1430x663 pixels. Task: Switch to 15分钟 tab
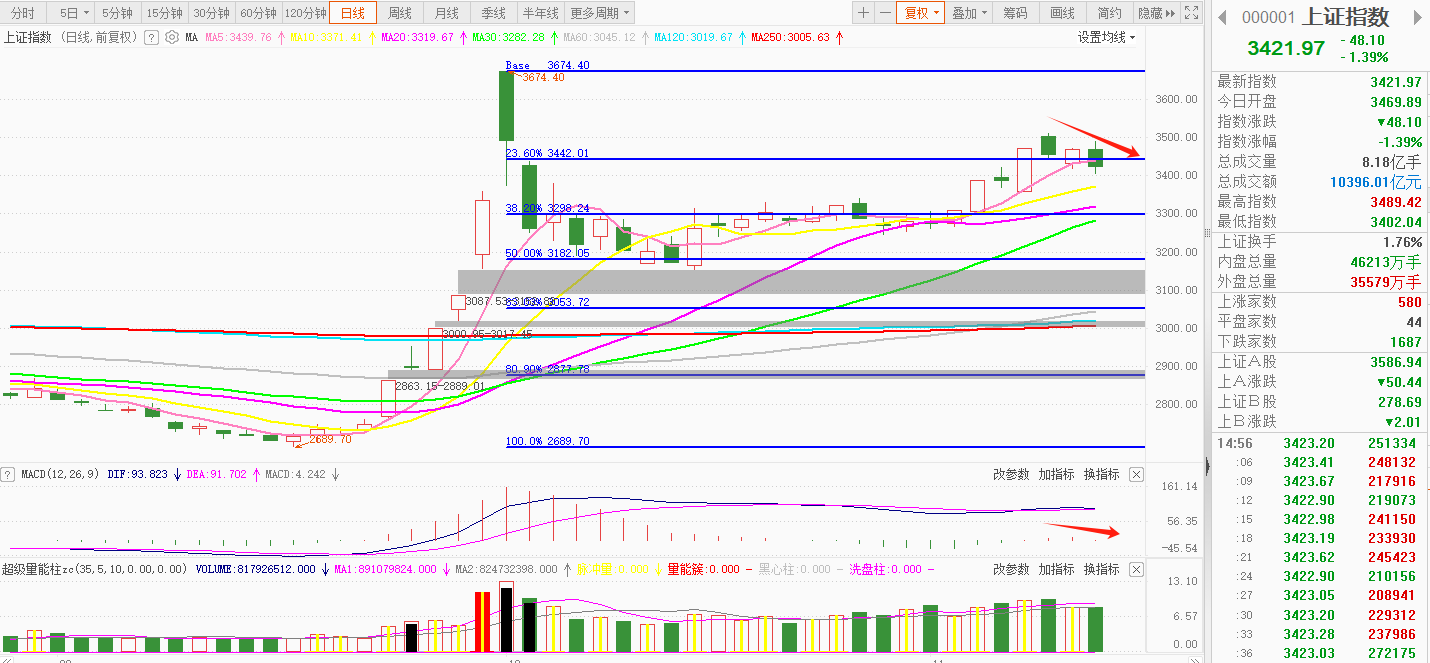click(164, 13)
